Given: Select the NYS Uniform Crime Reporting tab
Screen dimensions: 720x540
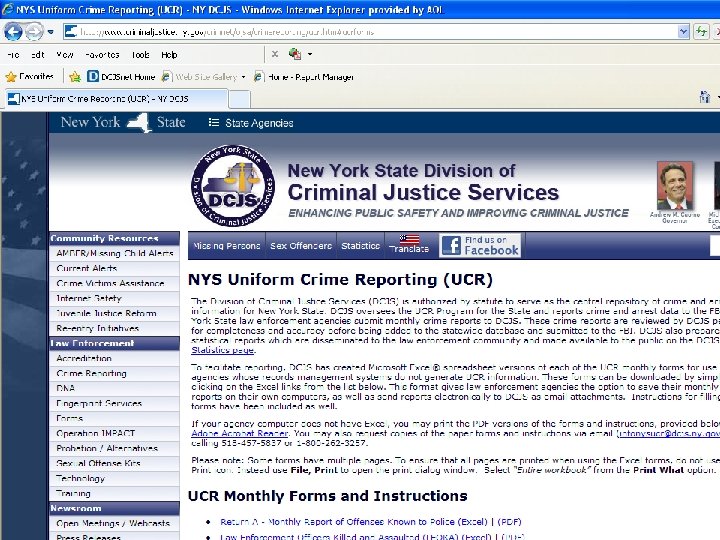Looking at the screenshot, I should pyautogui.click(x=115, y=99).
